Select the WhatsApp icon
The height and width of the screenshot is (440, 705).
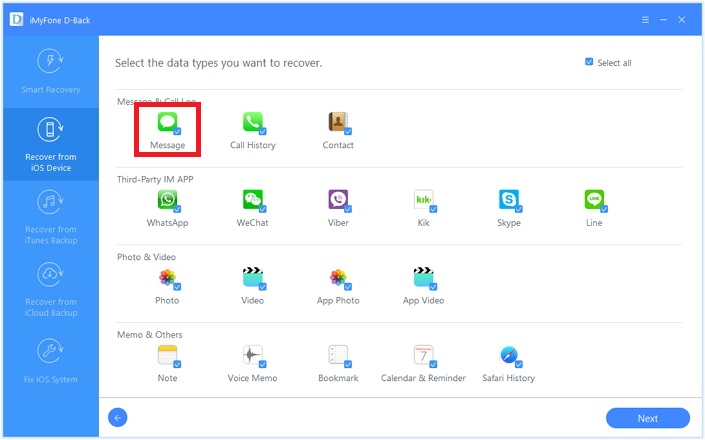click(167, 200)
